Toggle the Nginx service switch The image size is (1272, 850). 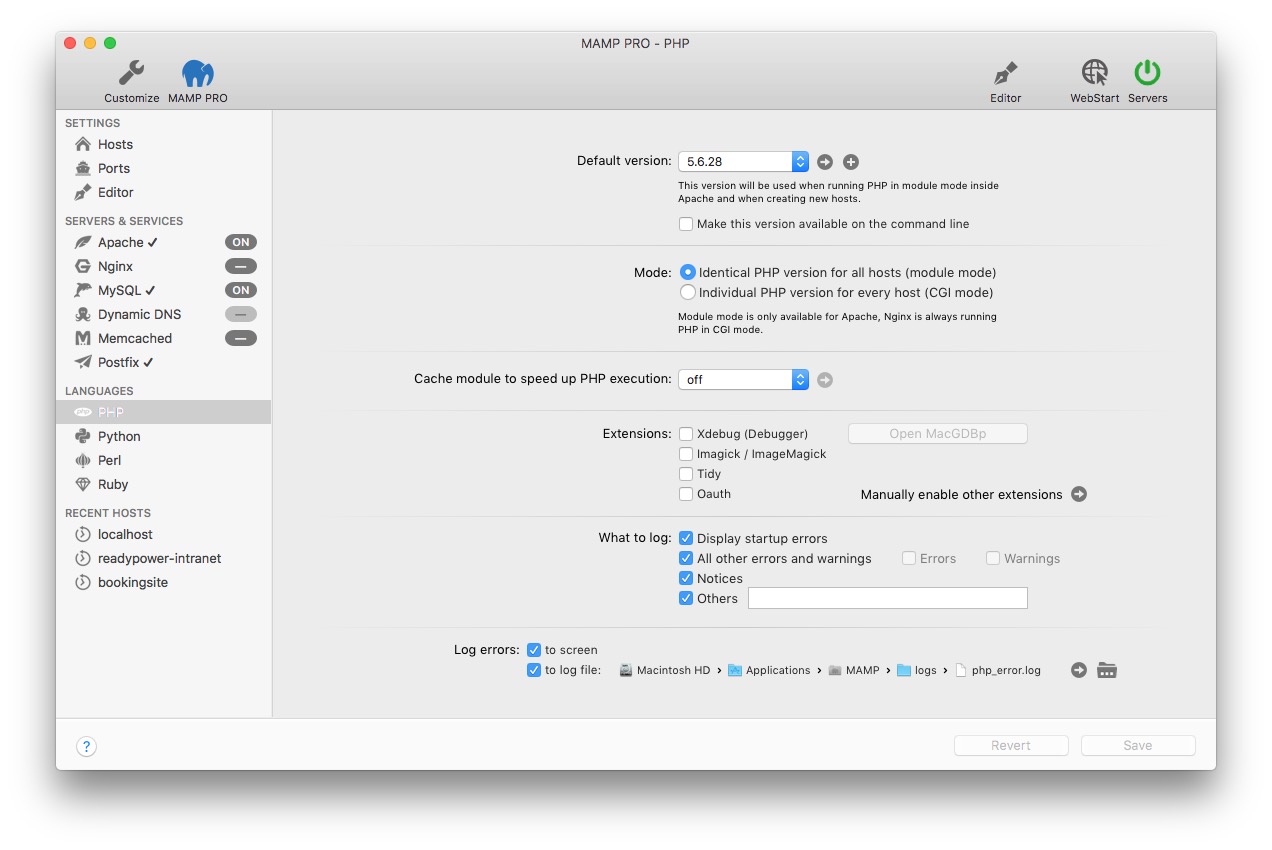click(241, 266)
